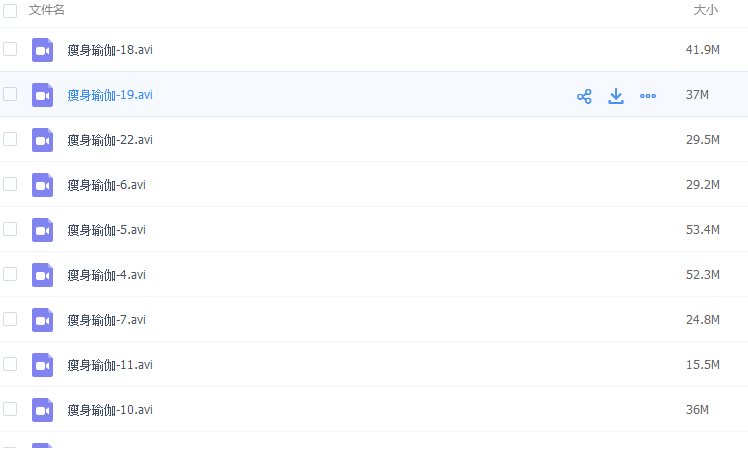The height and width of the screenshot is (471, 748).
Task: Click the video icon for 瘦身瑜伽-6.avi
Action: (x=42, y=185)
